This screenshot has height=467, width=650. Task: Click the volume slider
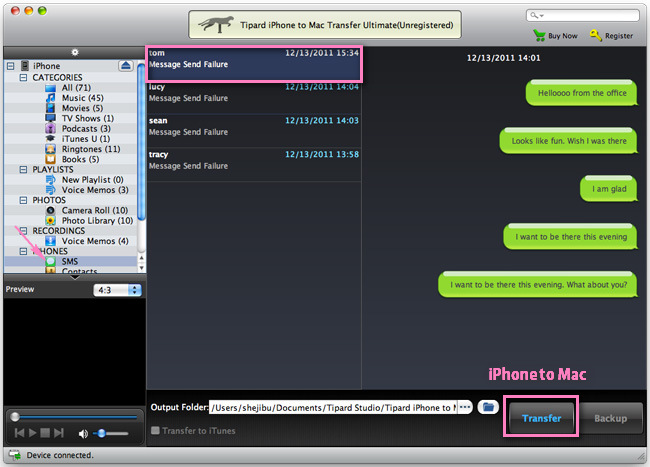[x=111, y=433]
